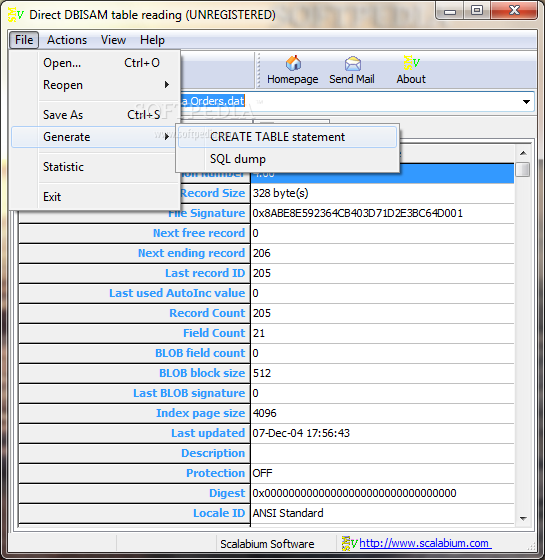Choose SQL dump from submenu
This screenshot has height=560, width=545.
[288, 159]
